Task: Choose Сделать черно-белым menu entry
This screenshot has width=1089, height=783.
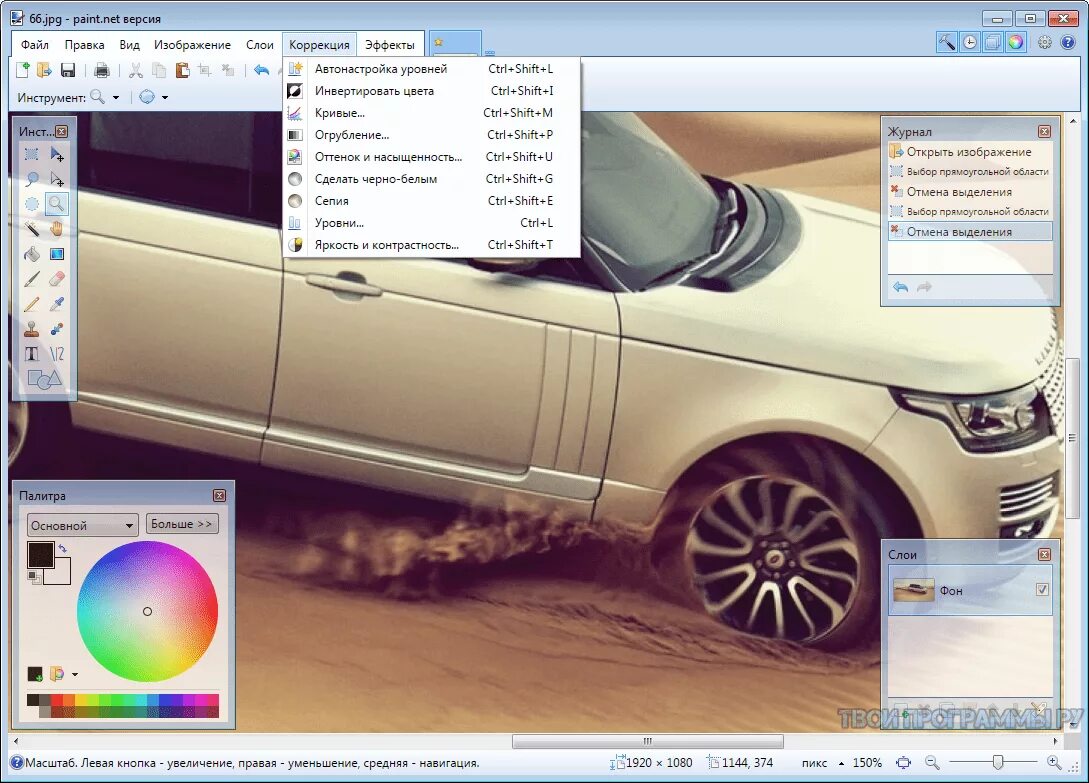Action: coord(431,179)
